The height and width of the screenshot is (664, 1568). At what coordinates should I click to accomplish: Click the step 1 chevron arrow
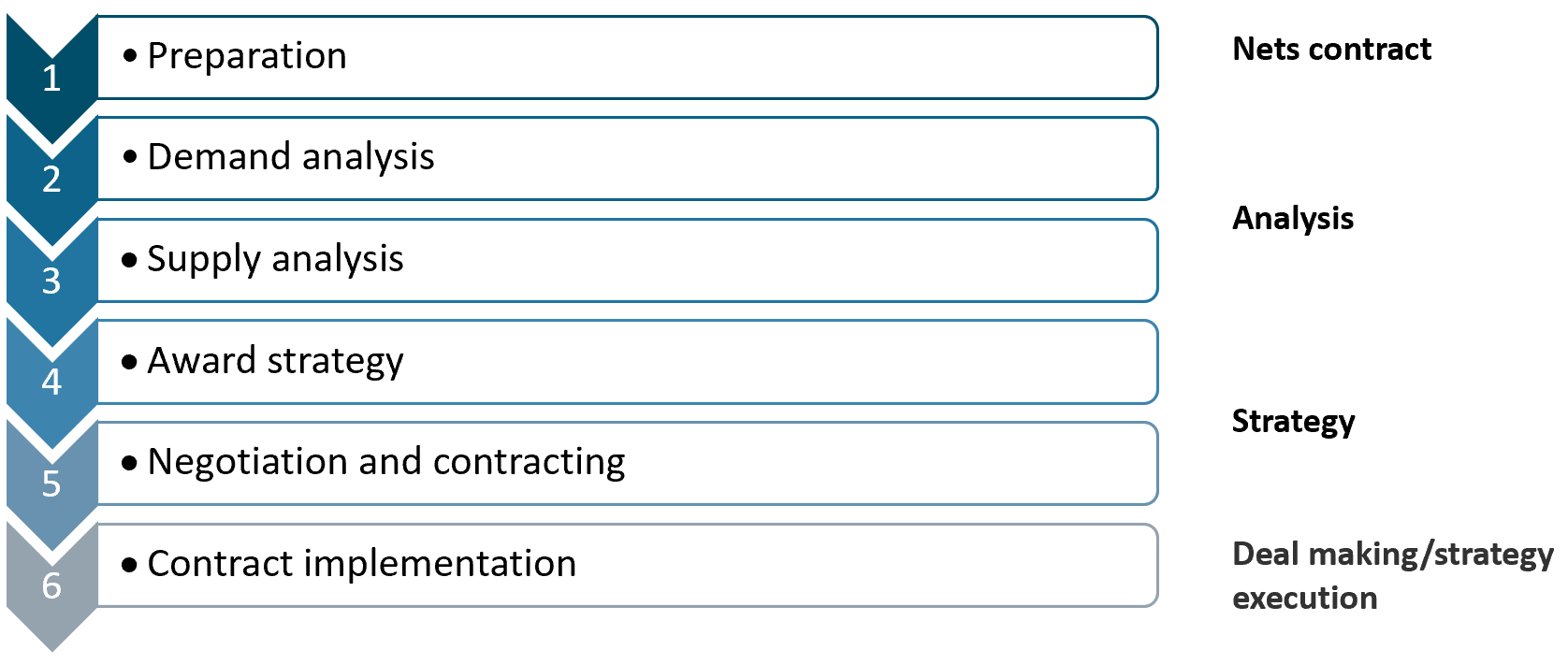(x=51, y=77)
